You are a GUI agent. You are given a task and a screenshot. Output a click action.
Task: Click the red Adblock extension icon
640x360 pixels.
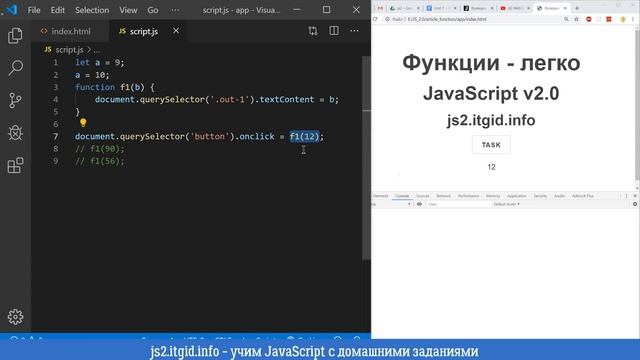(589, 19)
